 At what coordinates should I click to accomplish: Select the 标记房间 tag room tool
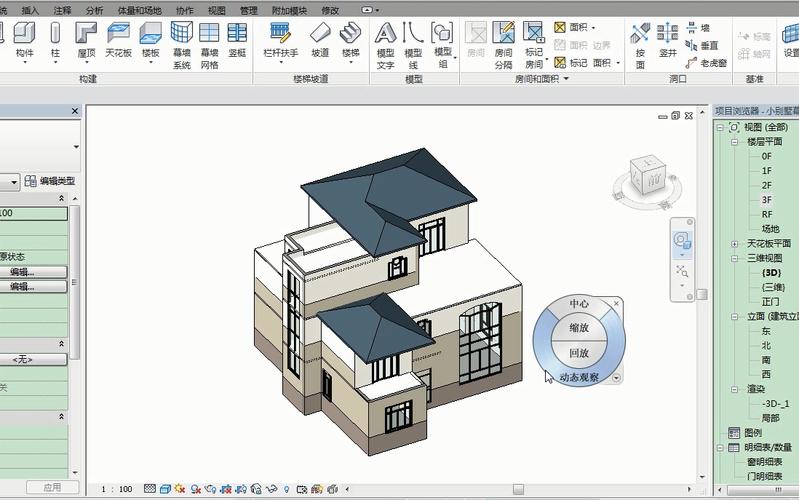(x=534, y=45)
